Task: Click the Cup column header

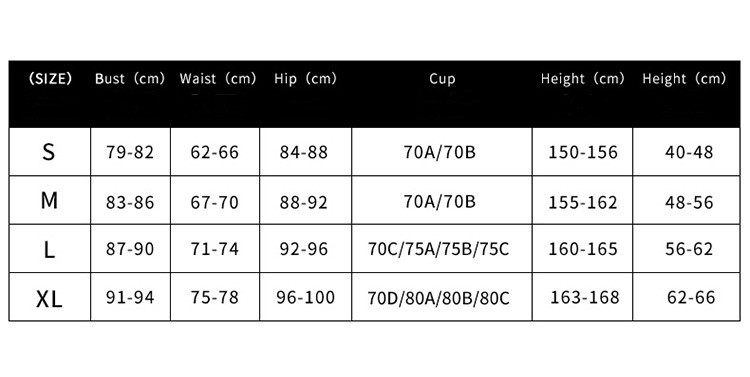Action: [442, 79]
